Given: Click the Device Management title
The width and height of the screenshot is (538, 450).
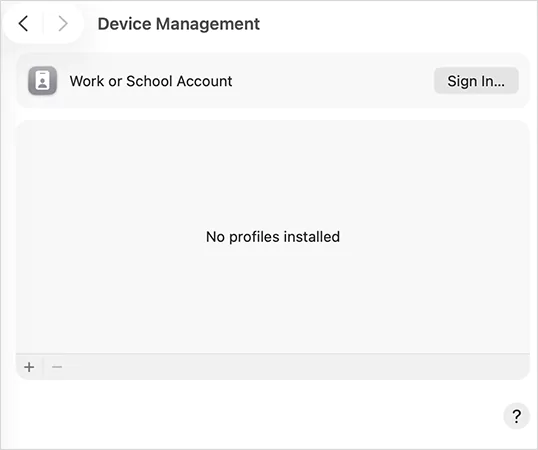Looking at the screenshot, I should click(179, 24).
